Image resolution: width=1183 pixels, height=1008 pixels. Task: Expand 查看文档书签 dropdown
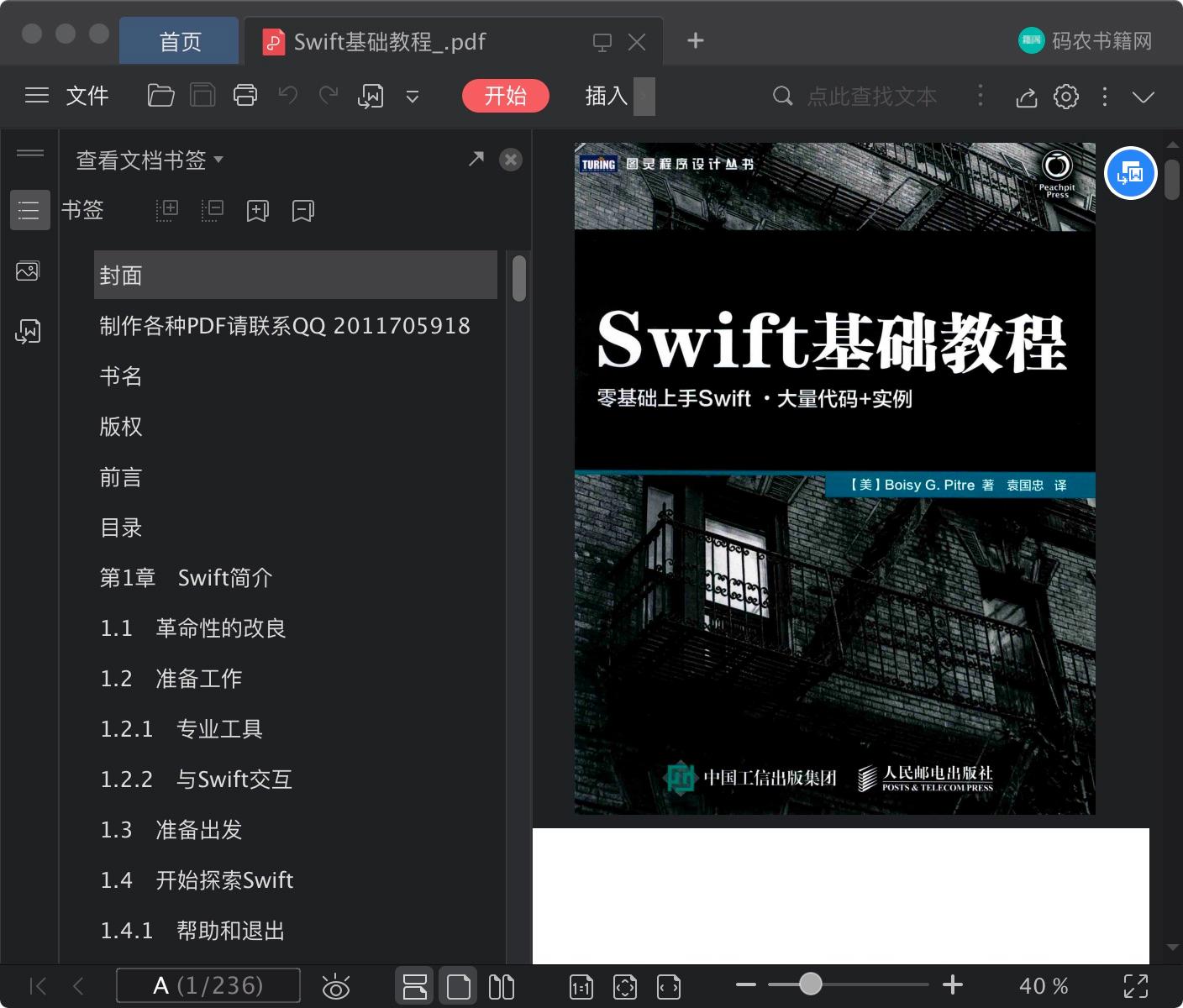150,160
